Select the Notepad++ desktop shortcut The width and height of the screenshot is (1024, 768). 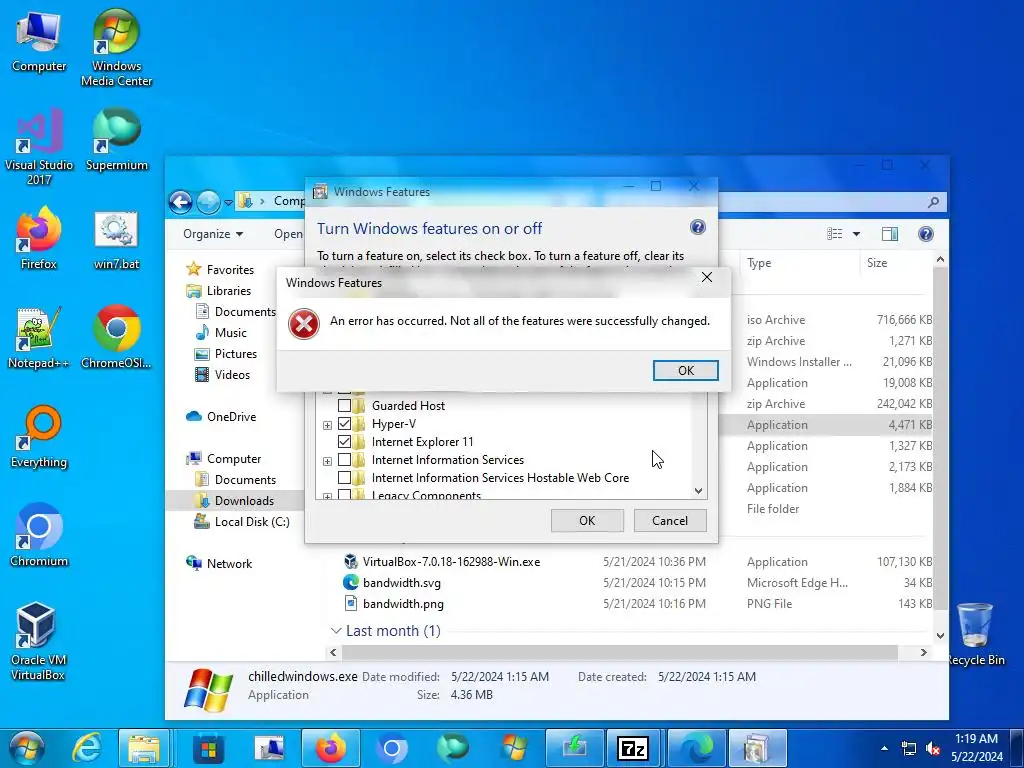click(39, 338)
